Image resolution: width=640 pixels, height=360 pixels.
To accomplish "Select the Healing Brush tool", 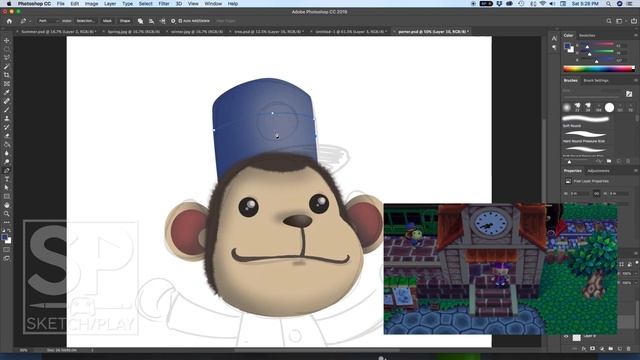I will [7, 101].
